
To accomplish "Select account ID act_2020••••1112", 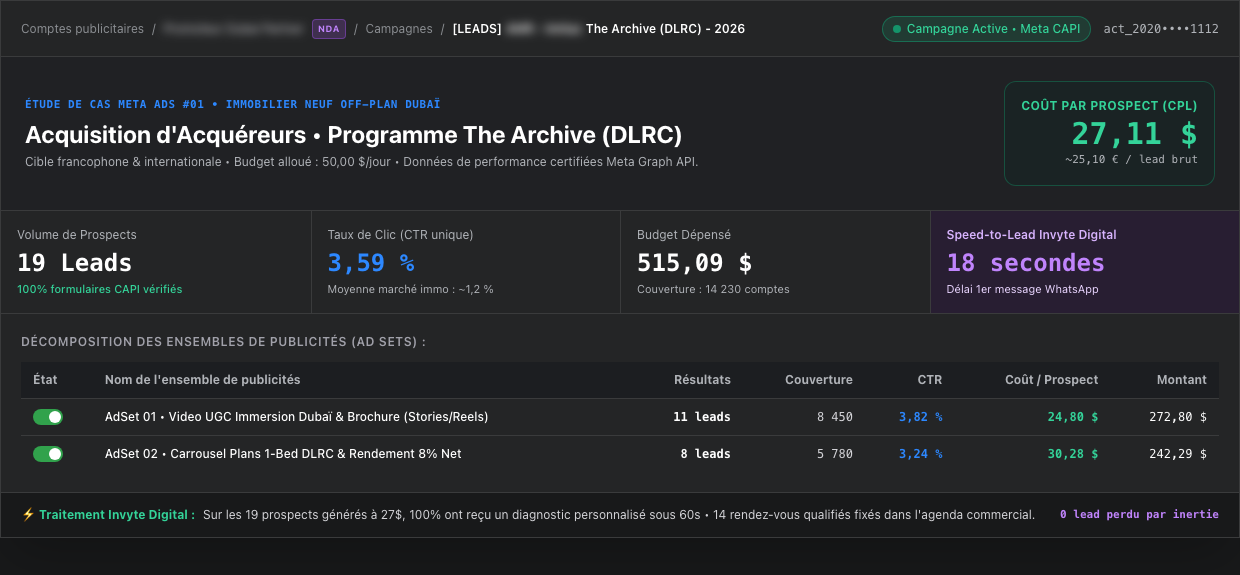I will click(x=1161, y=29).
